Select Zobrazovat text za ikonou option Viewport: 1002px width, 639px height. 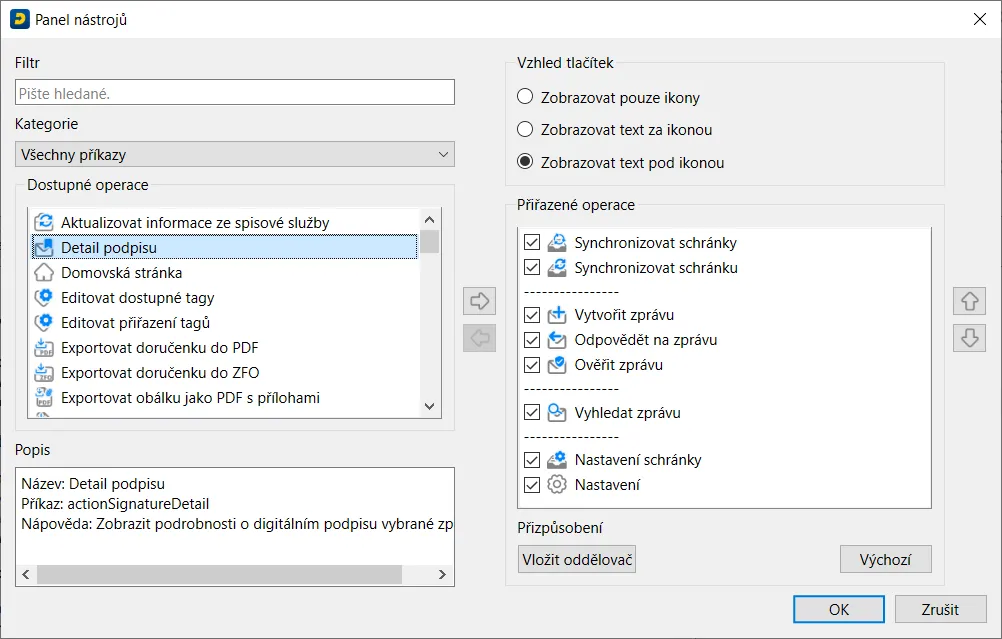coord(525,129)
